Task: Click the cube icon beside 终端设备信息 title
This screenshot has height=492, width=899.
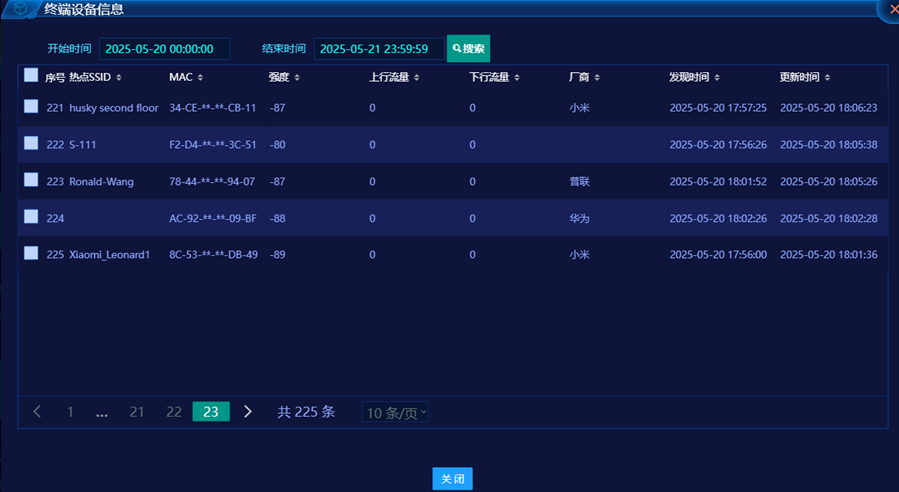Action: click(21, 8)
